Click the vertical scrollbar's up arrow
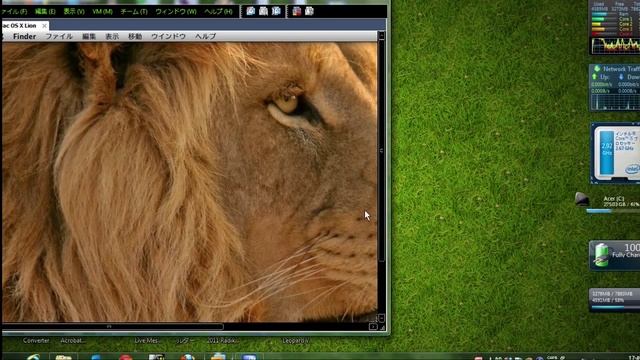Screen dimensions: 640x360 coord(382,36)
